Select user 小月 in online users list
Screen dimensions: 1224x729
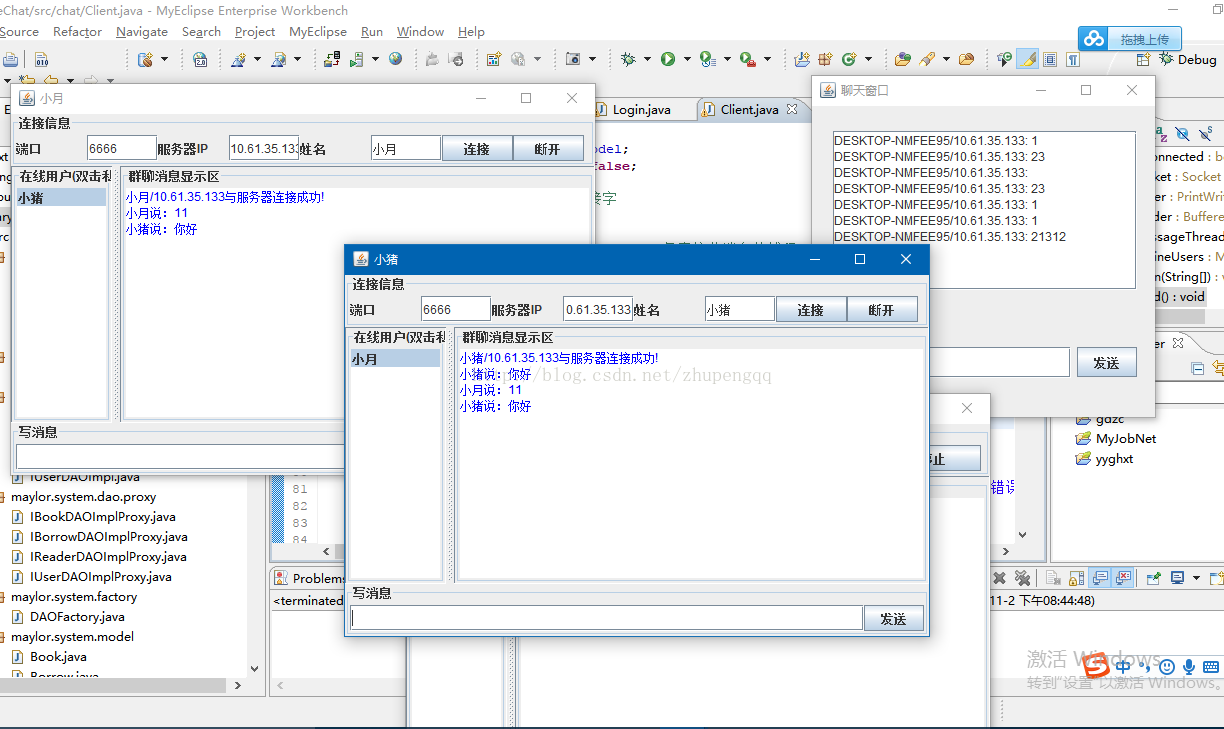pos(394,358)
